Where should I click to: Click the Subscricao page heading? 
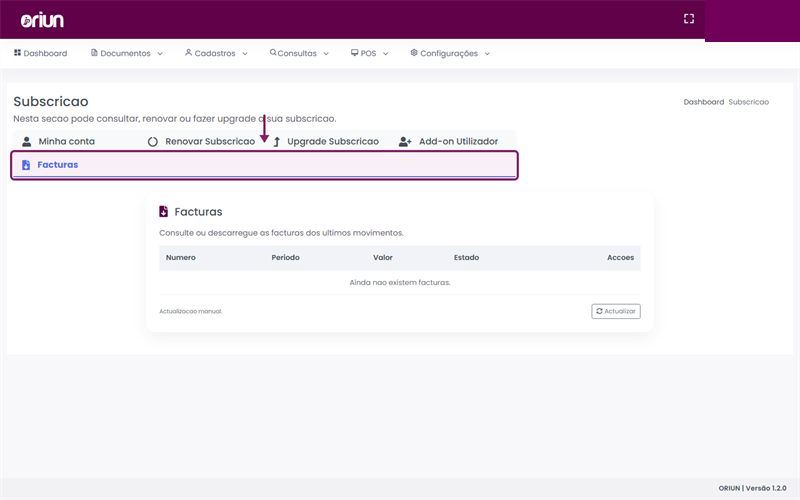[51, 102]
